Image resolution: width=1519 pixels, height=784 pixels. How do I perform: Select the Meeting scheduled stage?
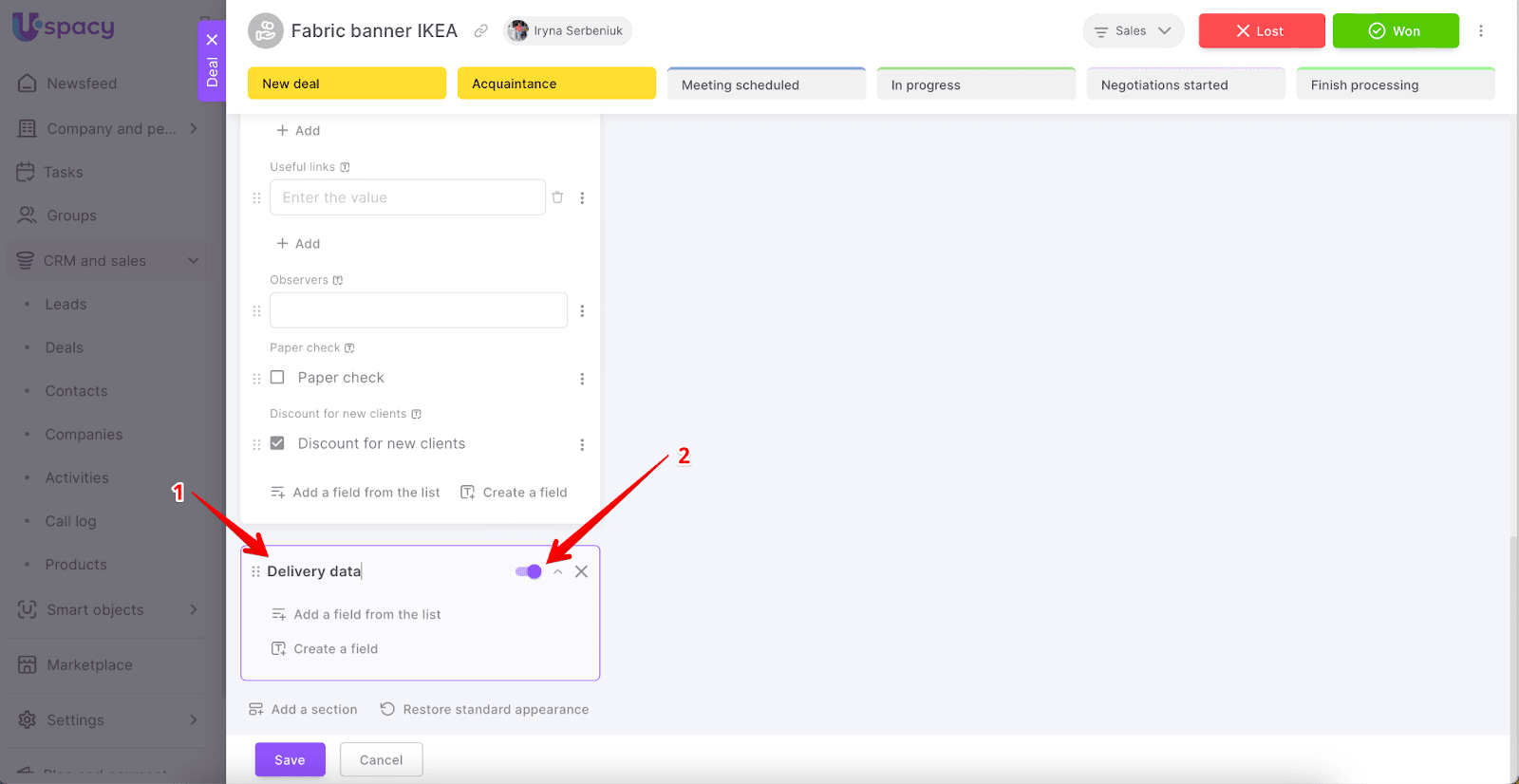765,84
